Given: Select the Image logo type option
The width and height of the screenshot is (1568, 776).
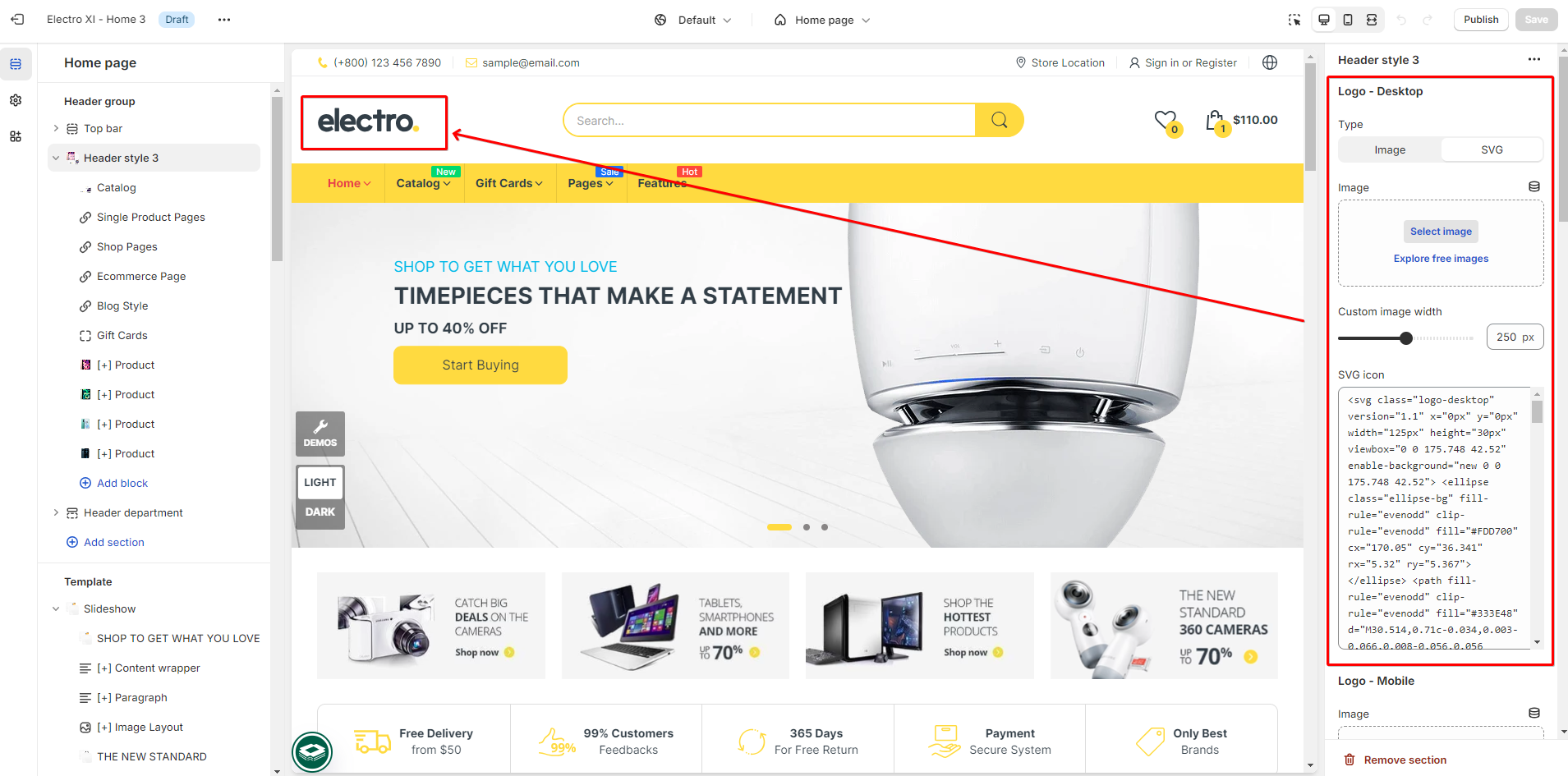Looking at the screenshot, I should coord(1390,149).
